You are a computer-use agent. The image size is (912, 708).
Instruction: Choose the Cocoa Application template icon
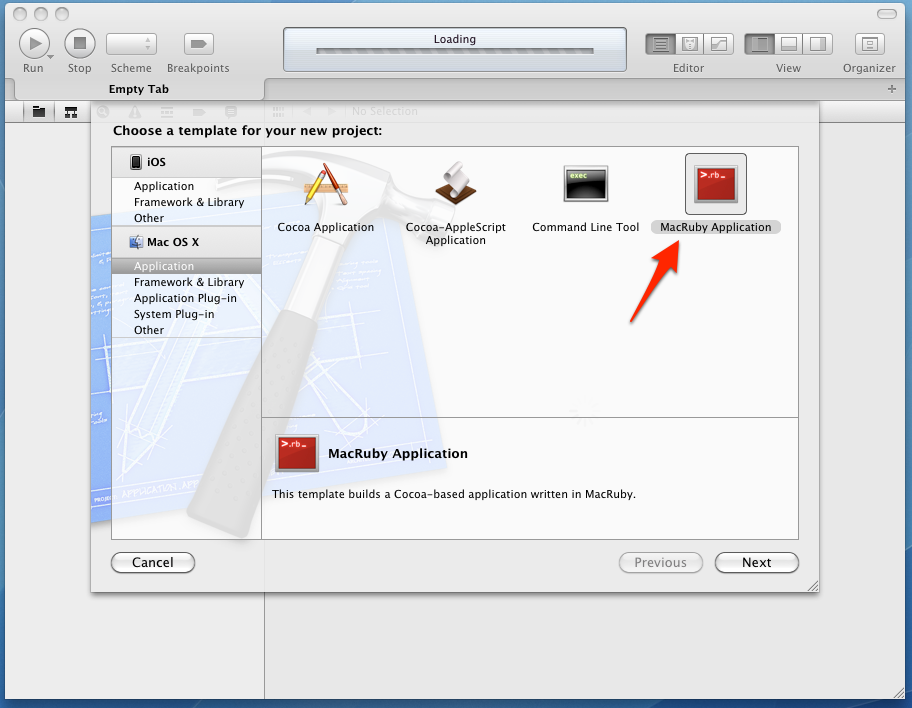tap(326, 184)
